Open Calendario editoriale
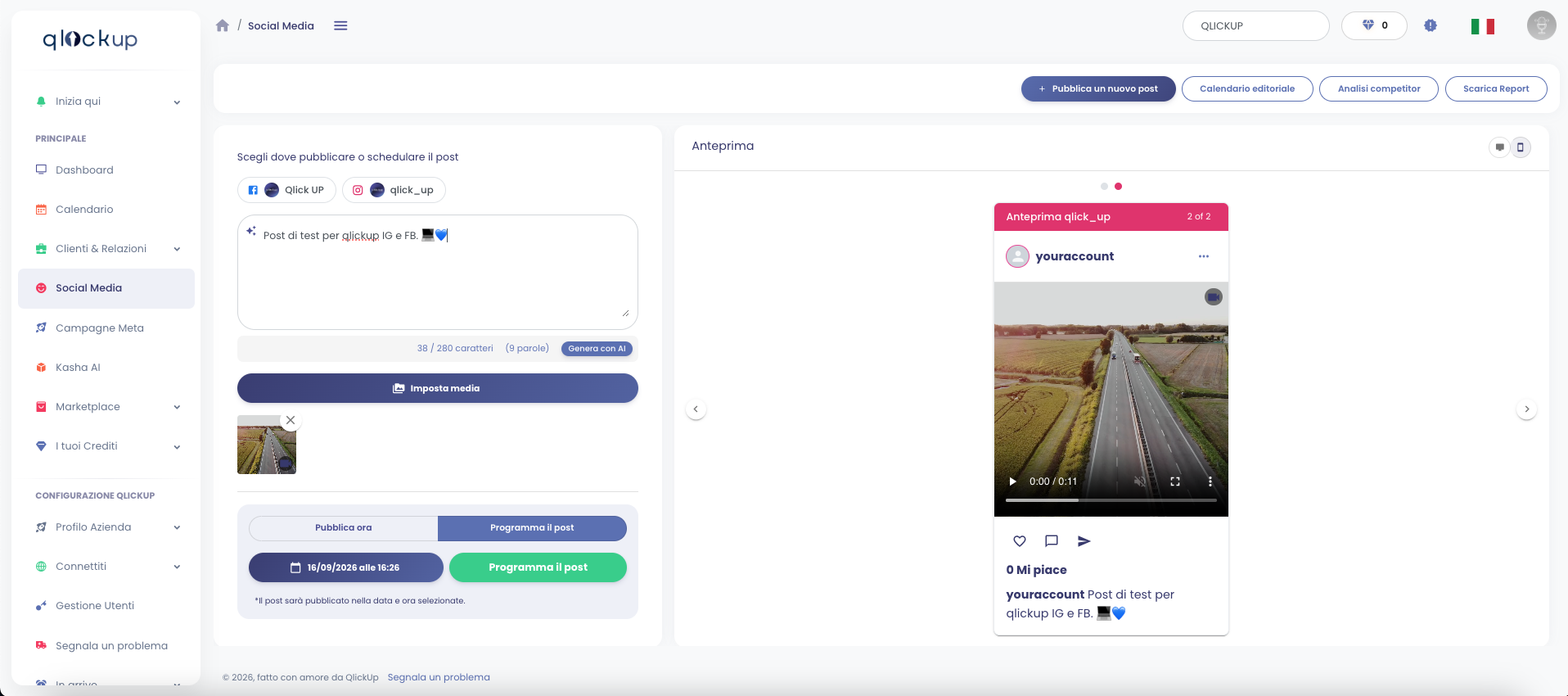This screenshot has width=1568, height=696. pos(1247,88)
